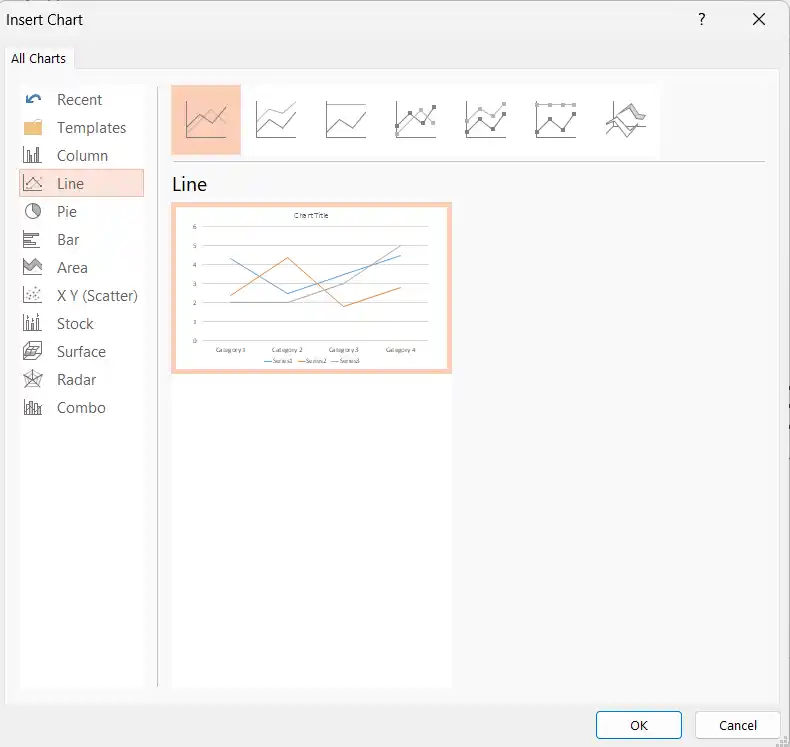The width and height of the screenshot is (790, 747).
Task: Select the X Y (Scatter) category label
Action: (97, 296)
